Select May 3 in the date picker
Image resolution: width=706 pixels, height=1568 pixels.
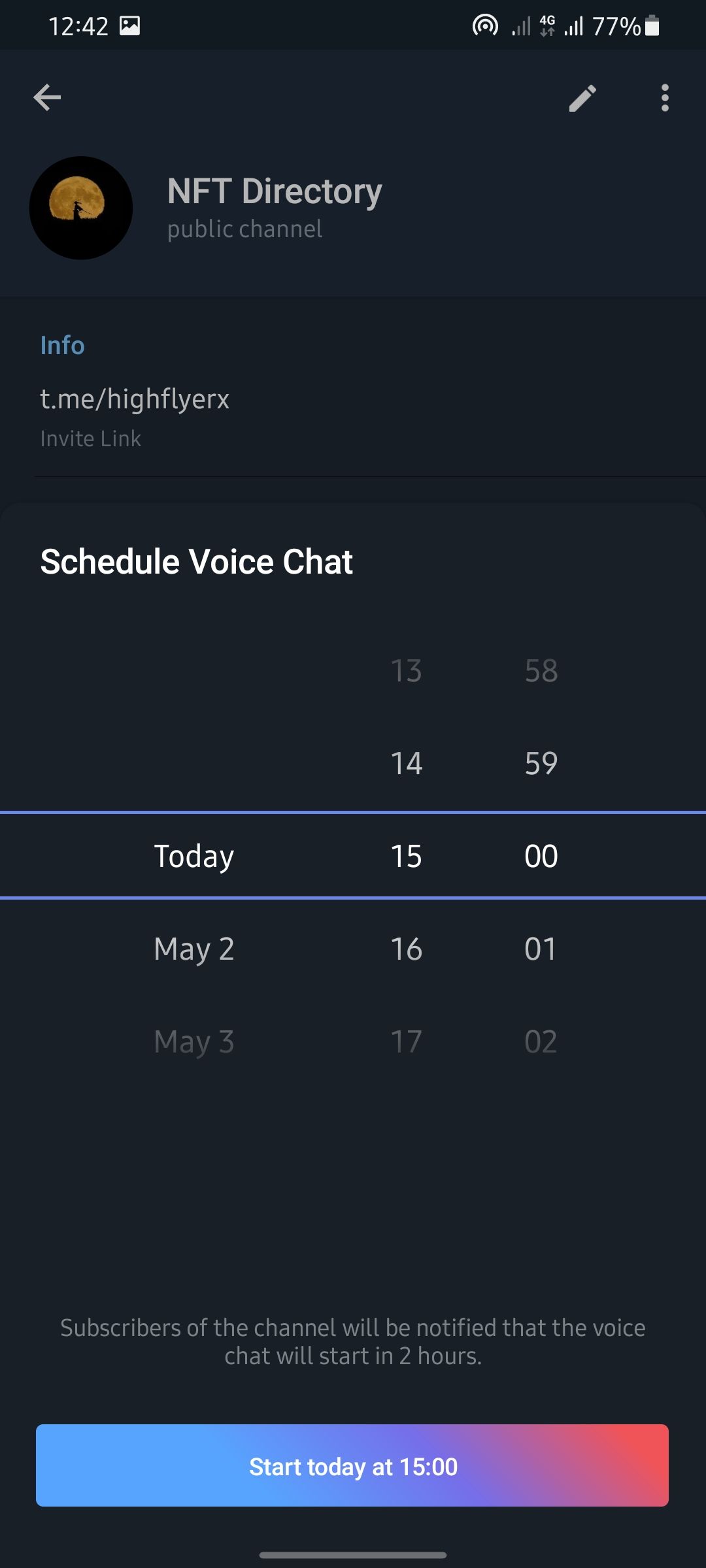(194, 1041)
